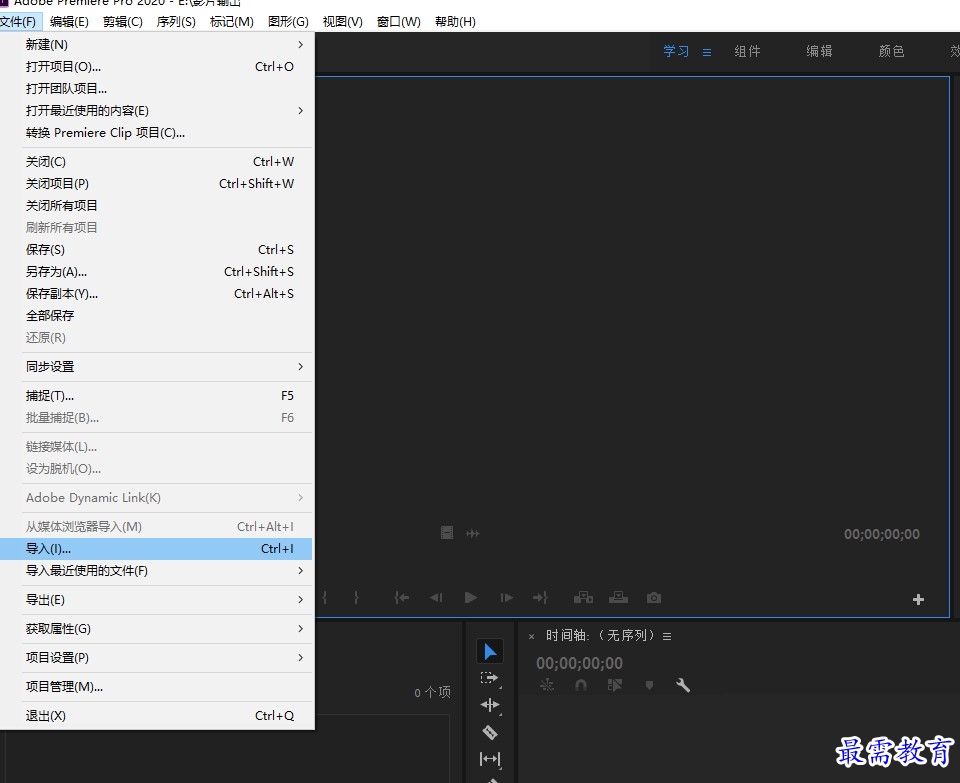Click Add Marker icon in timeline
960x783 pixels.
point(649,685)
